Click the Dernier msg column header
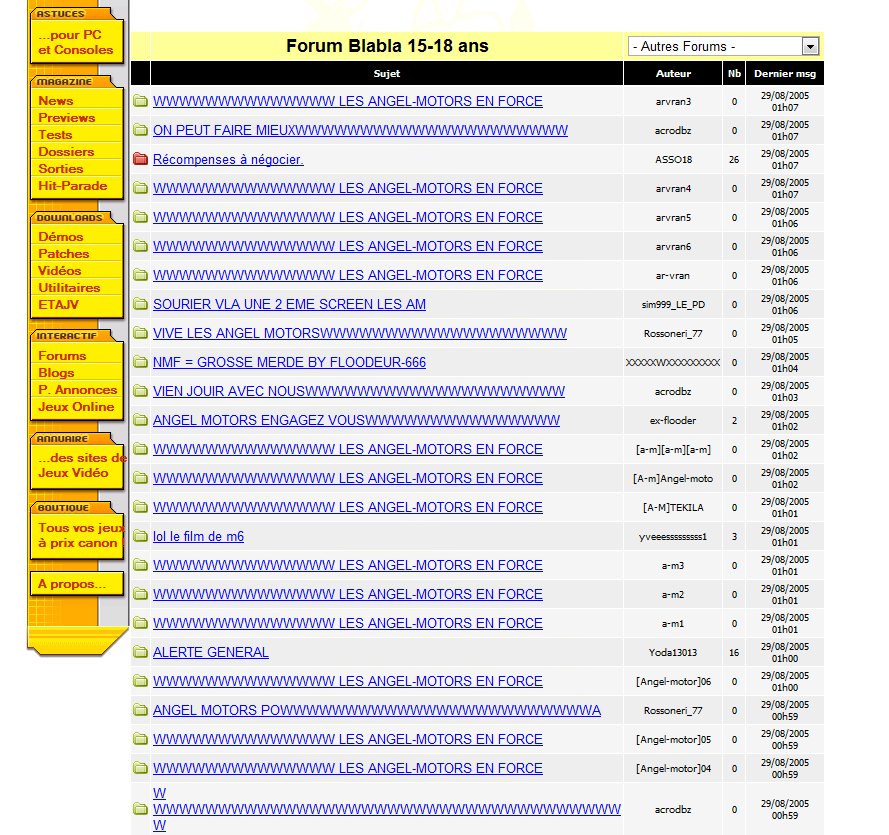This screenshot has height=835, width=889. [x=785, y=74]
